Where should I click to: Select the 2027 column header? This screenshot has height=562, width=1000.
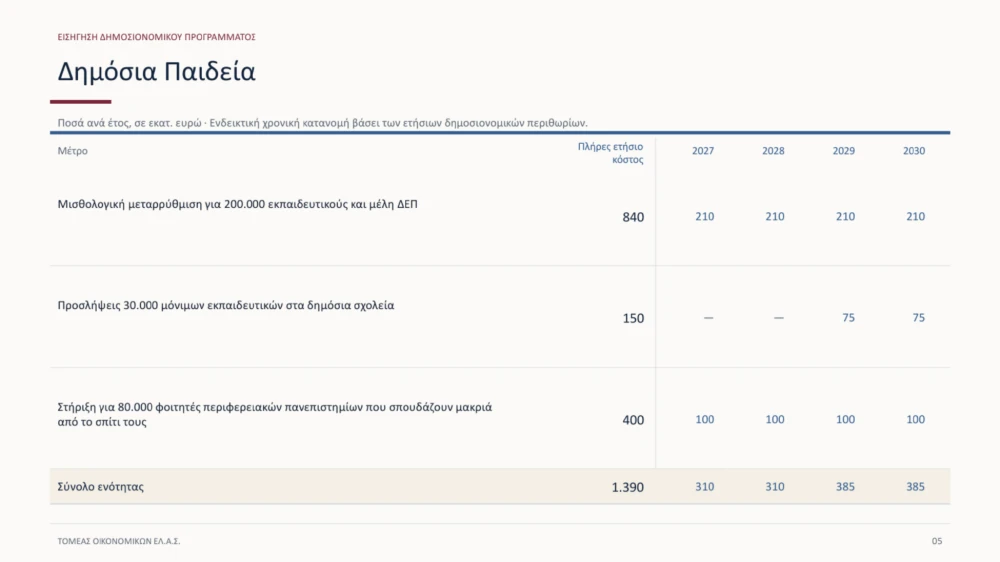703,151
